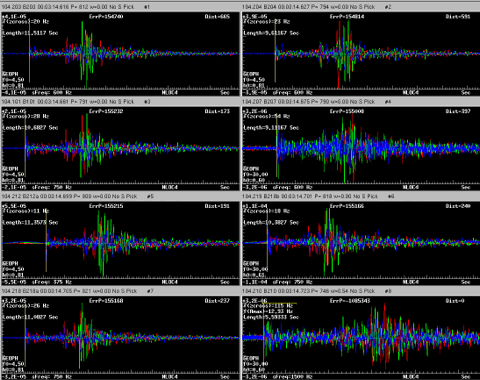Click the NLOC4 label under trace #1
480x380 pixels.
tap(170, 92)
